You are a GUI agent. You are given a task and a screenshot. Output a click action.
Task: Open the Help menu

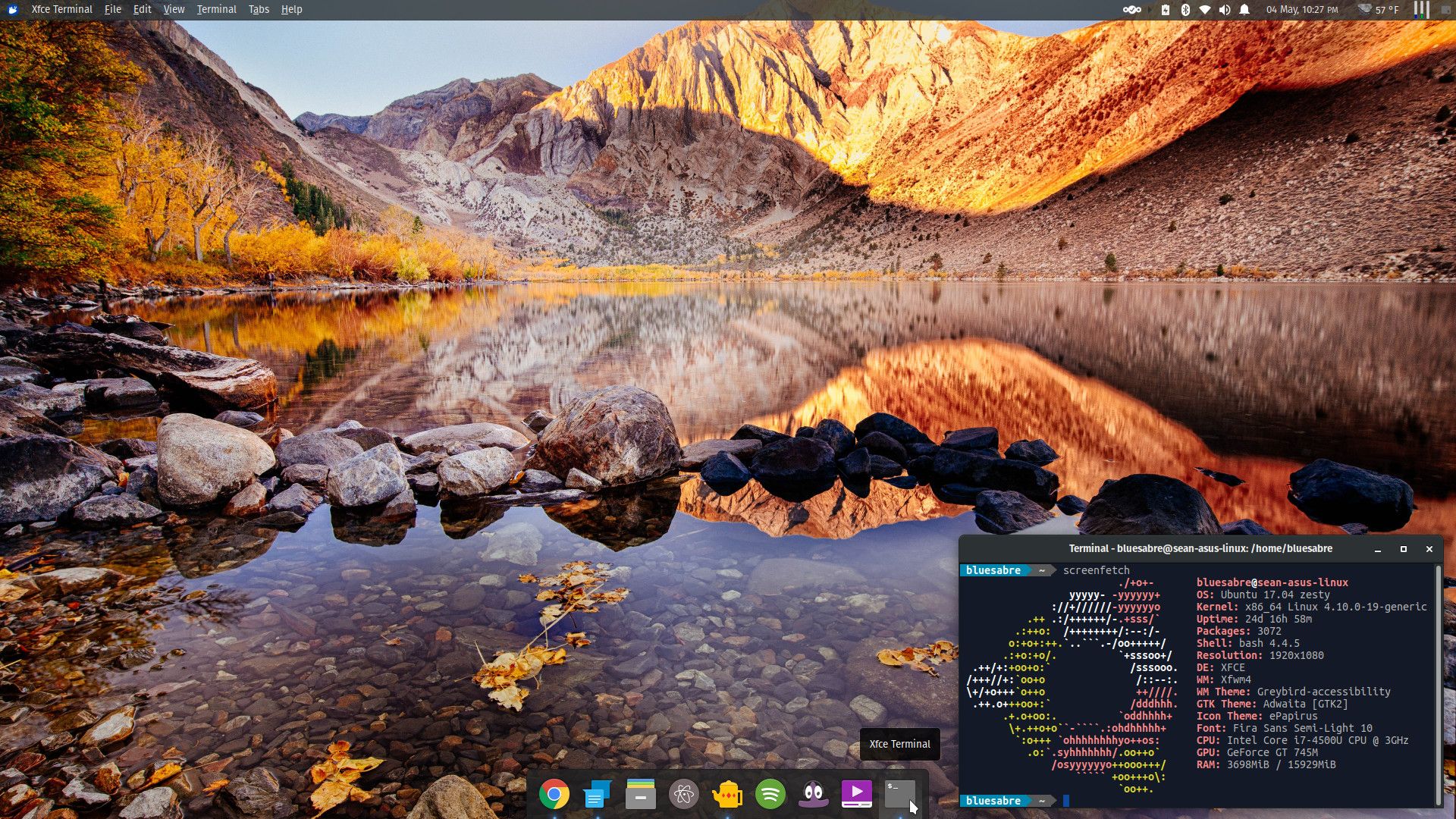click(x=291, y=10)
